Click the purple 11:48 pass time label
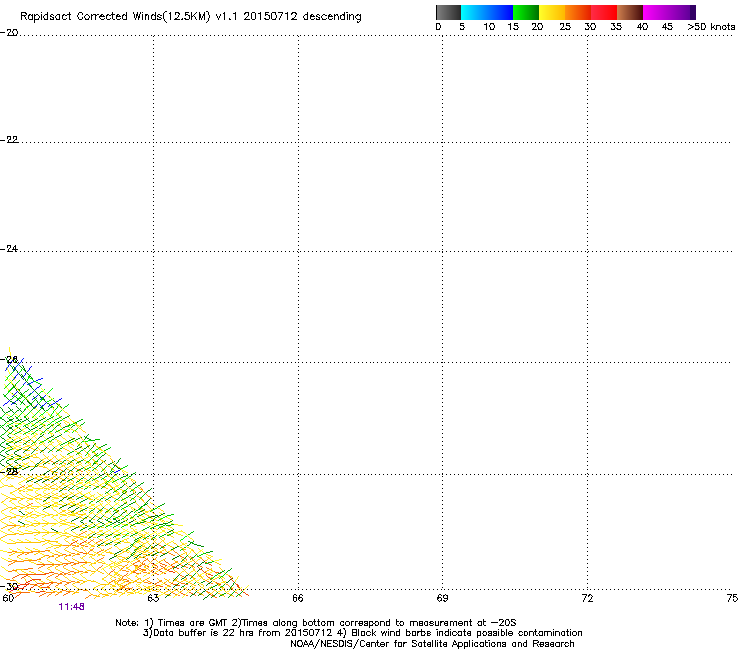The height and width of the screenshot is (650, 740). pos(71,607)
